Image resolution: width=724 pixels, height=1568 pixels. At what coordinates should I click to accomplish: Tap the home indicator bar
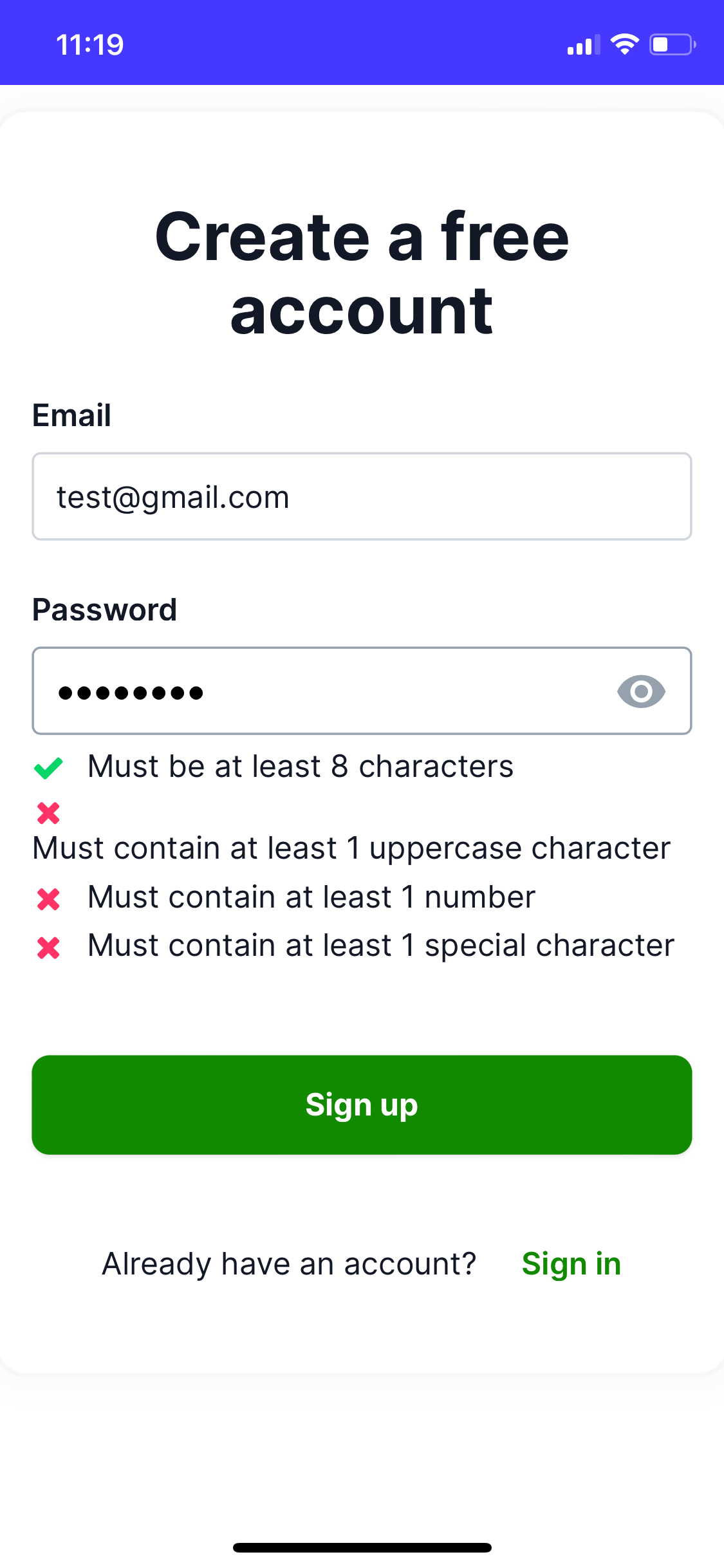tap(362, 1547)
